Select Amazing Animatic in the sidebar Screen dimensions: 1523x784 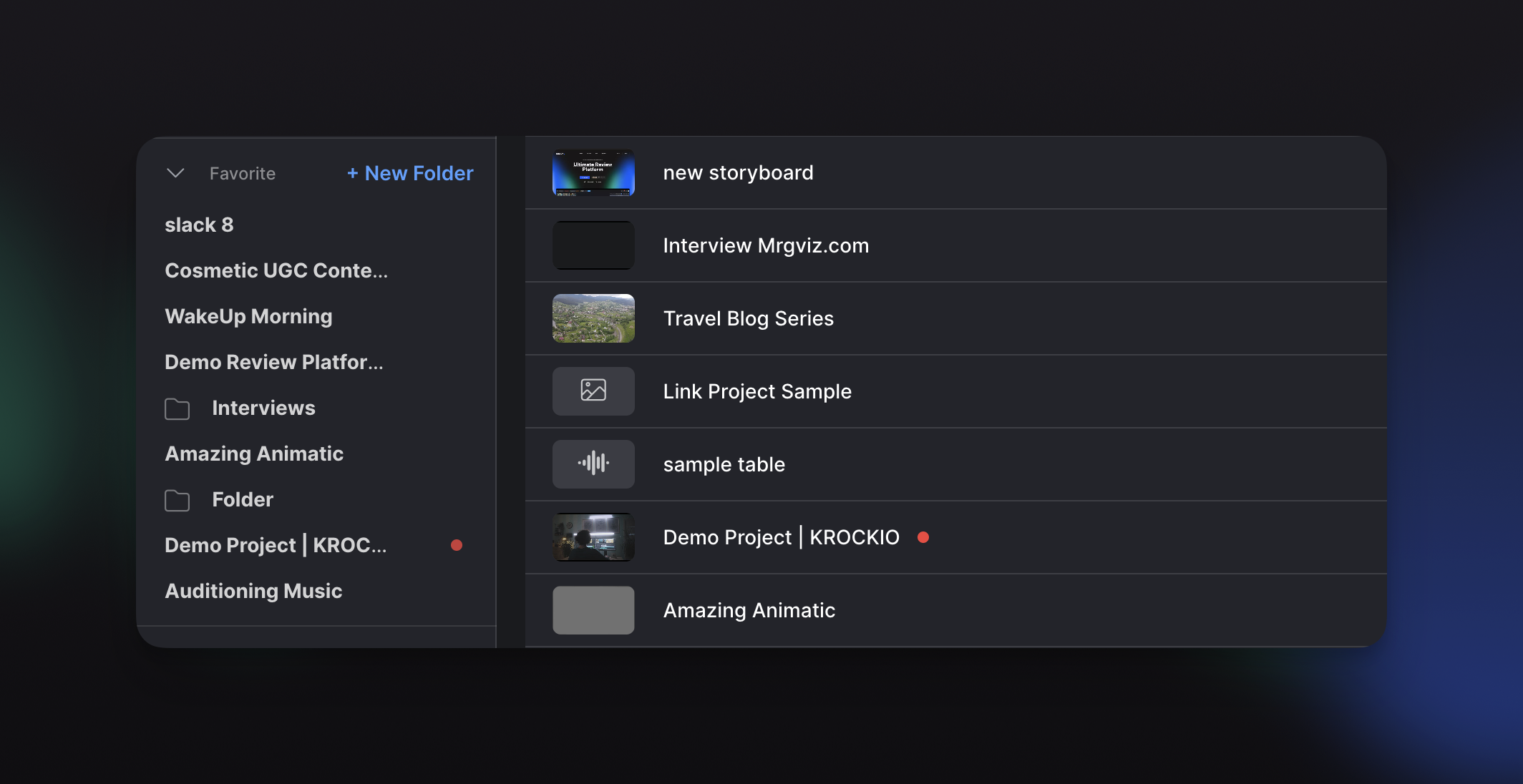click(254, 454)
